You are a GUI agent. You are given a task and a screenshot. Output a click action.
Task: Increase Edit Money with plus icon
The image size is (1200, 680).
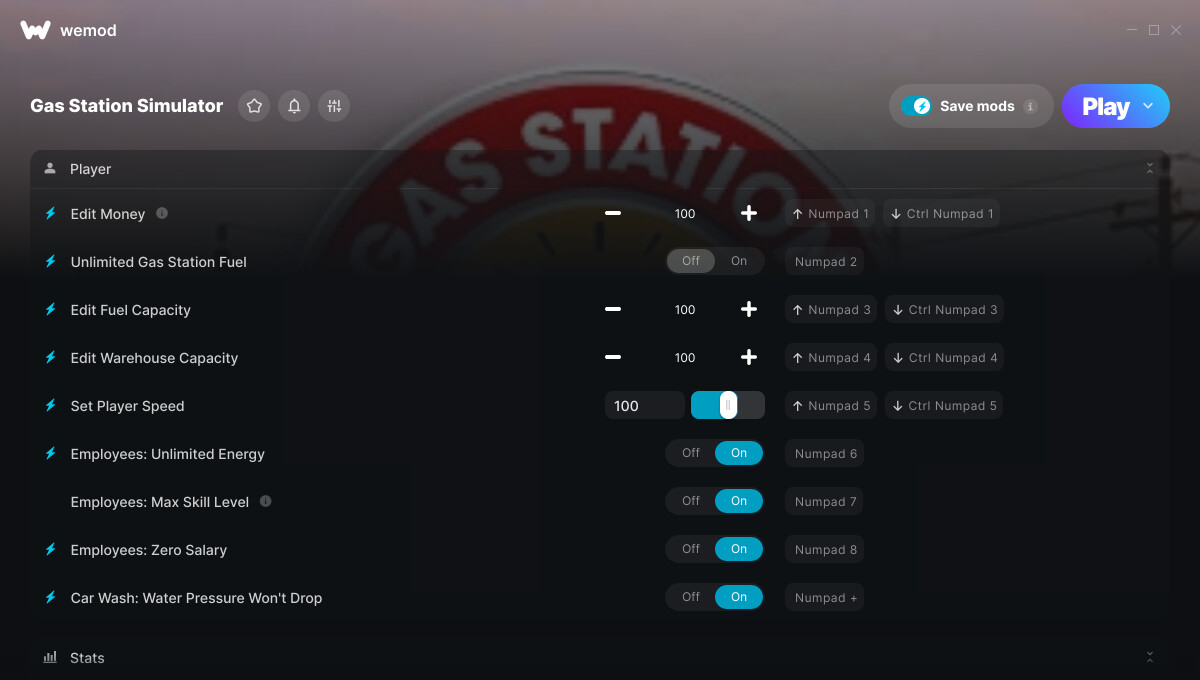[748, 213]
